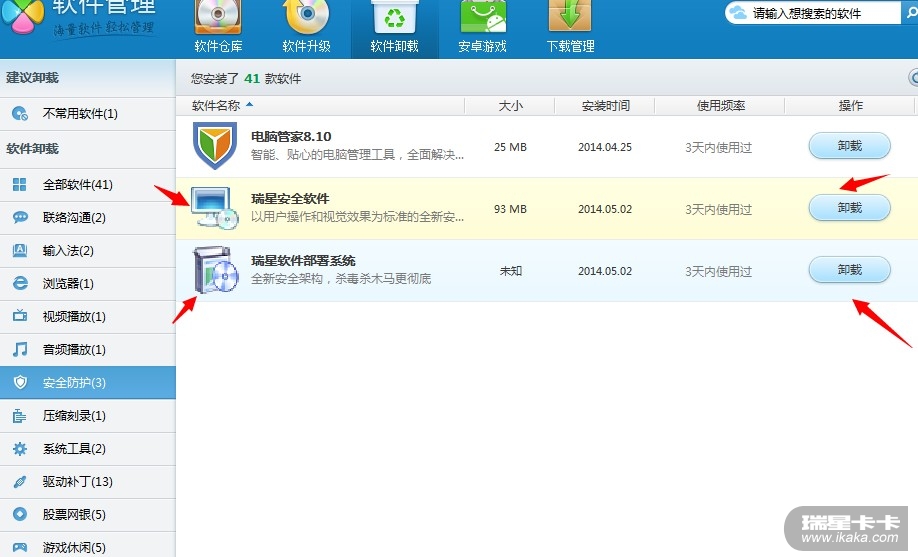The width and height of the screenshot is (918, 557).
Task: Sort by the 软件名称 column header
Action: 216,105
